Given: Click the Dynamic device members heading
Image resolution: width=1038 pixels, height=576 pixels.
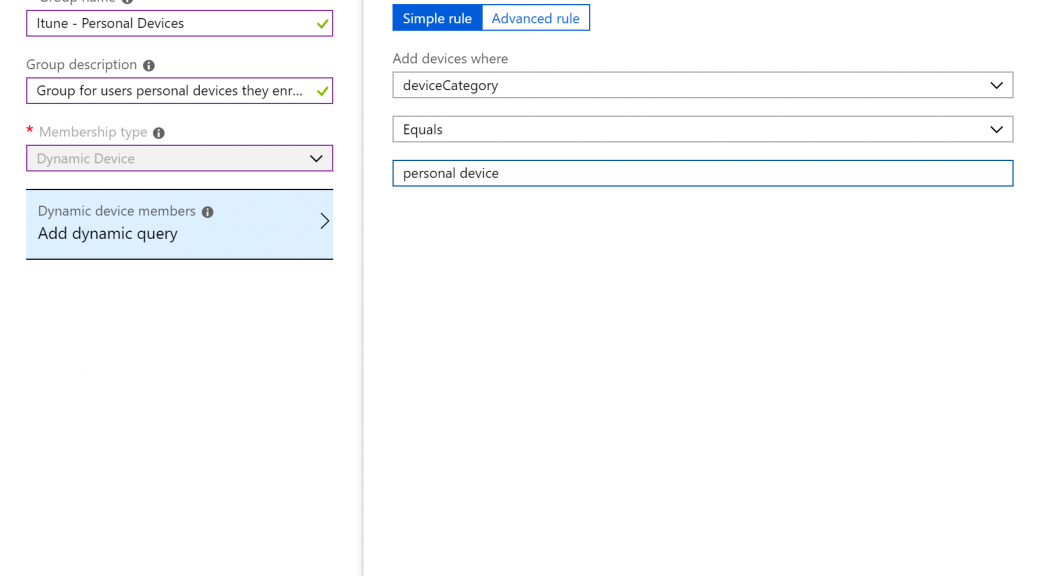Looking at the screenshot, I should [x=117, y=211].
